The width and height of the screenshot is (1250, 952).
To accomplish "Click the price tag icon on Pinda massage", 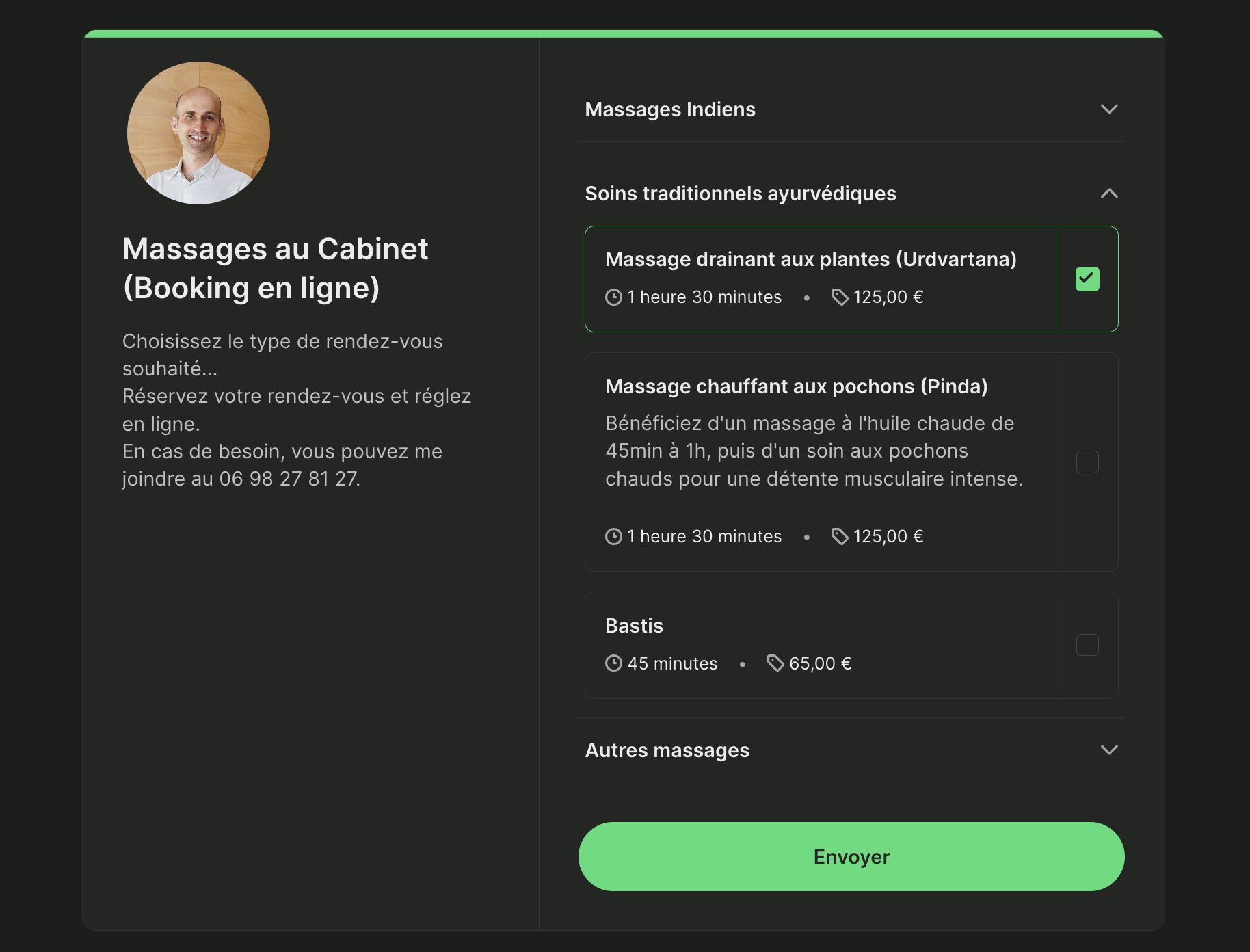I will tap(840, 537).
